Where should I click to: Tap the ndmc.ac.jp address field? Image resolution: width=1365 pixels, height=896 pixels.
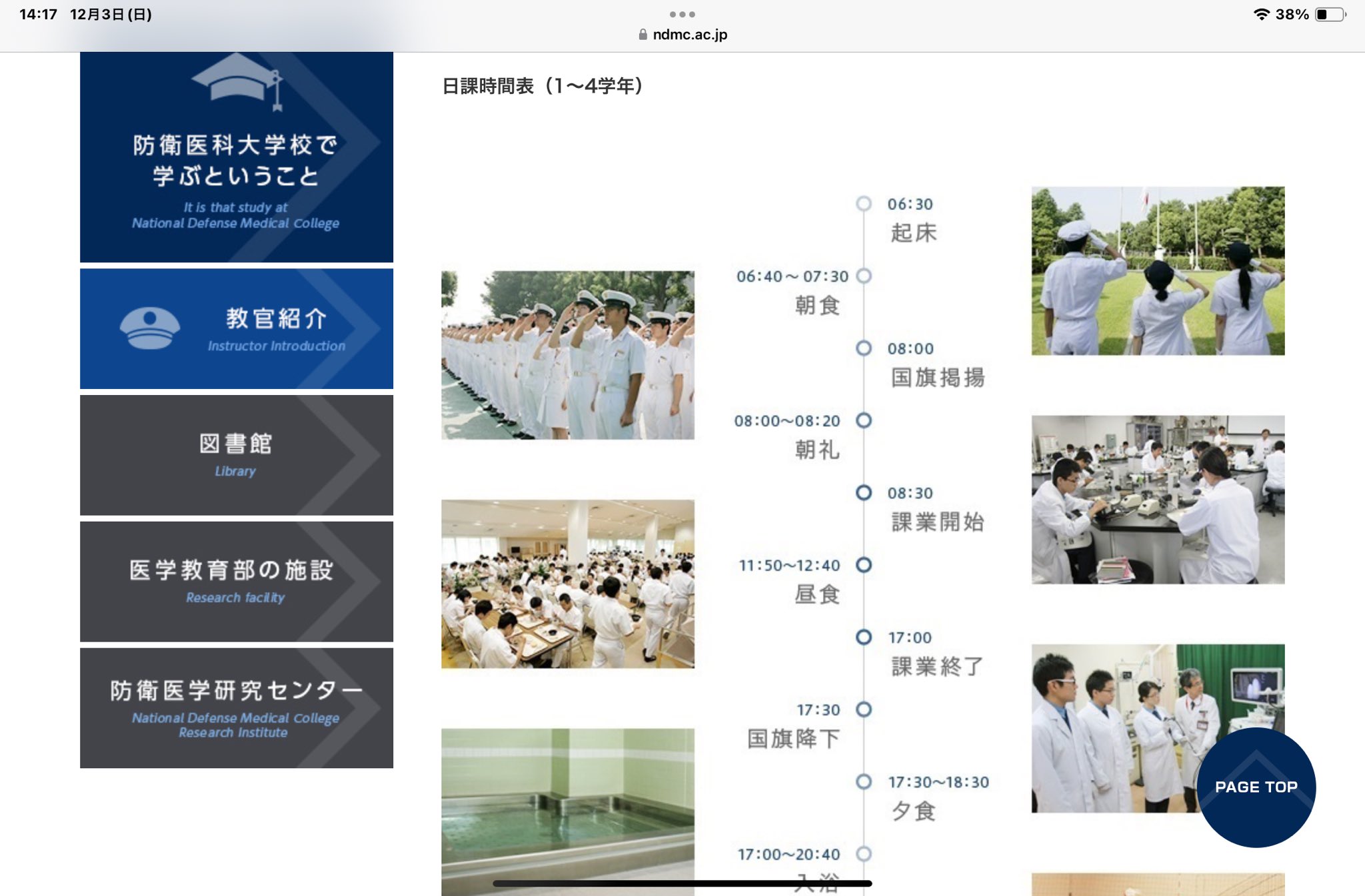click(x=689, y=35)
